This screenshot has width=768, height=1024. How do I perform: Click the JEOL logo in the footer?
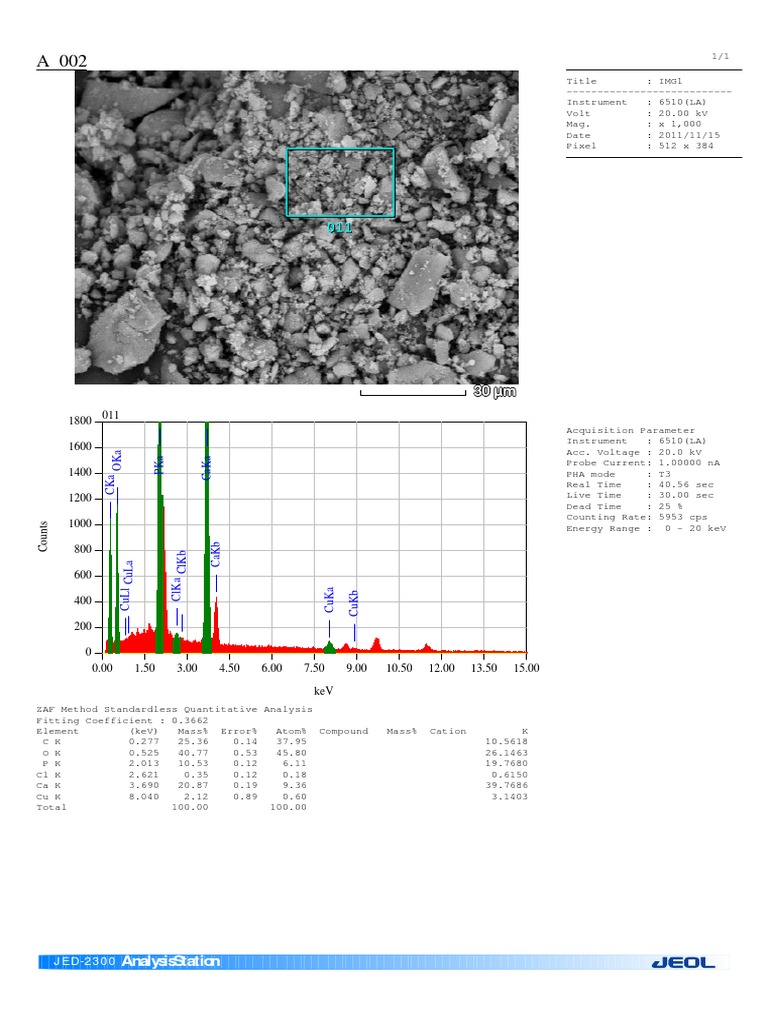coord(683,962)
